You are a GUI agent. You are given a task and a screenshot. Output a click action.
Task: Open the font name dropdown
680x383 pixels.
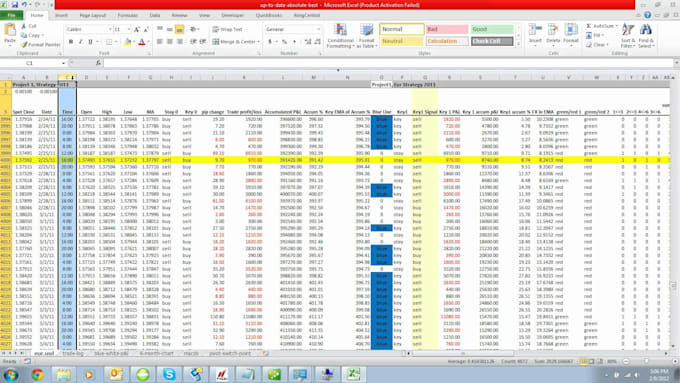[x=110, y=29]
